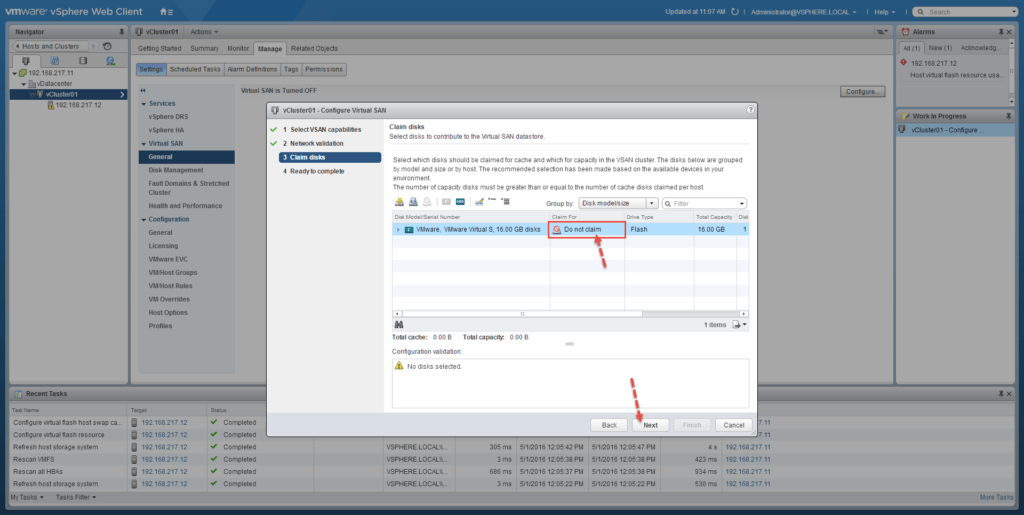Open the Help dropdown menu
Screen dimensions: 1024x515
coord(884,12)
